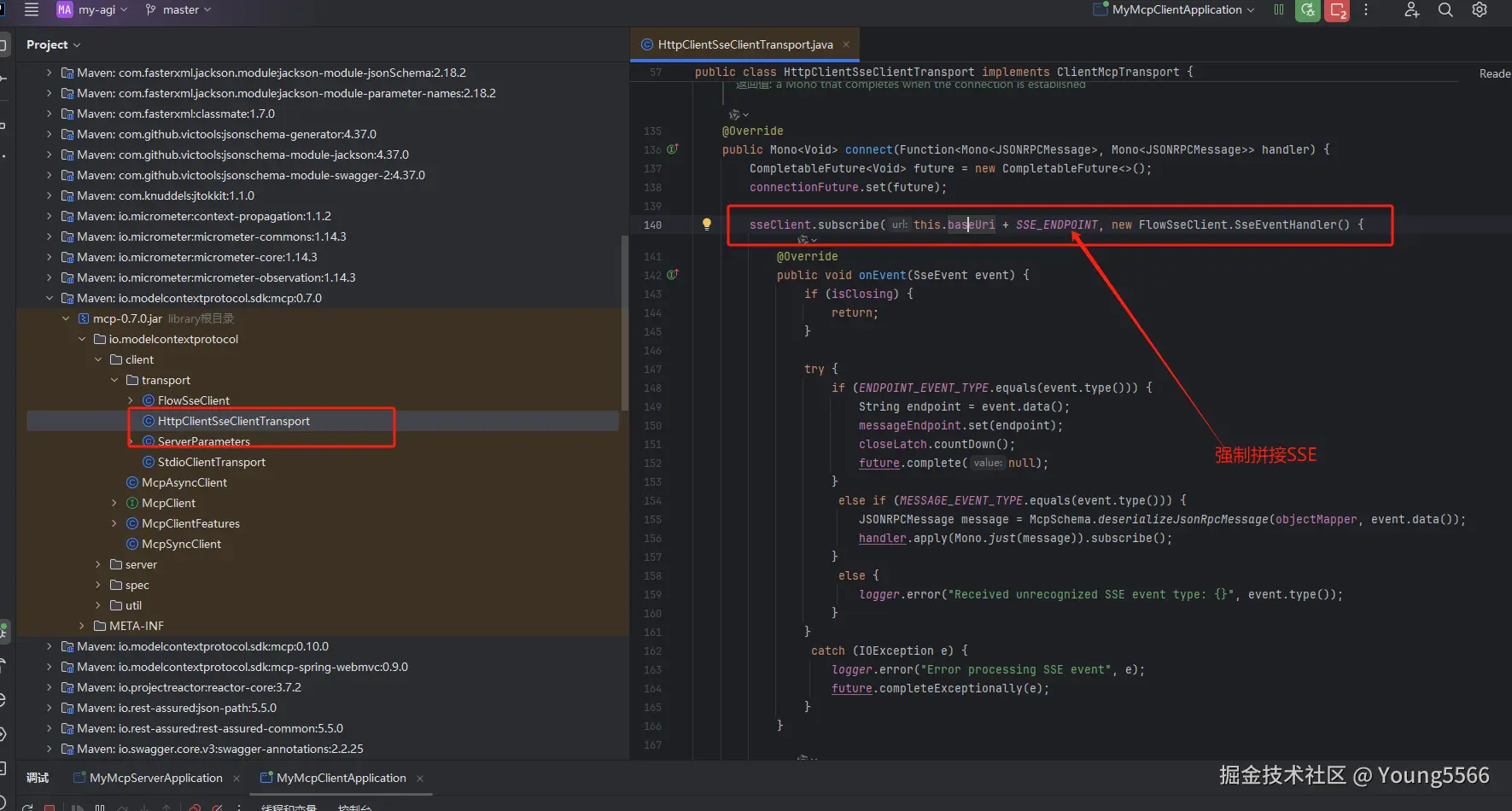This screenshot has width=1512, height=811.
Task: Click the pause program icon in top toolbar
Action: (1279, 10)
